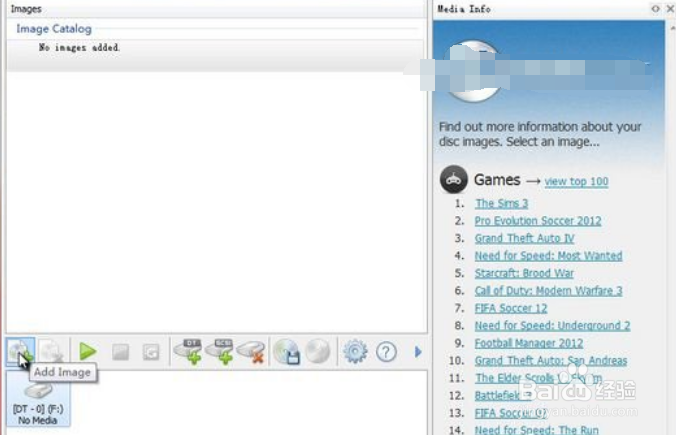The width and height of the screenshot is (676, 435).
Task: Open the view top 100 link
Action: (x=576, y=182)
